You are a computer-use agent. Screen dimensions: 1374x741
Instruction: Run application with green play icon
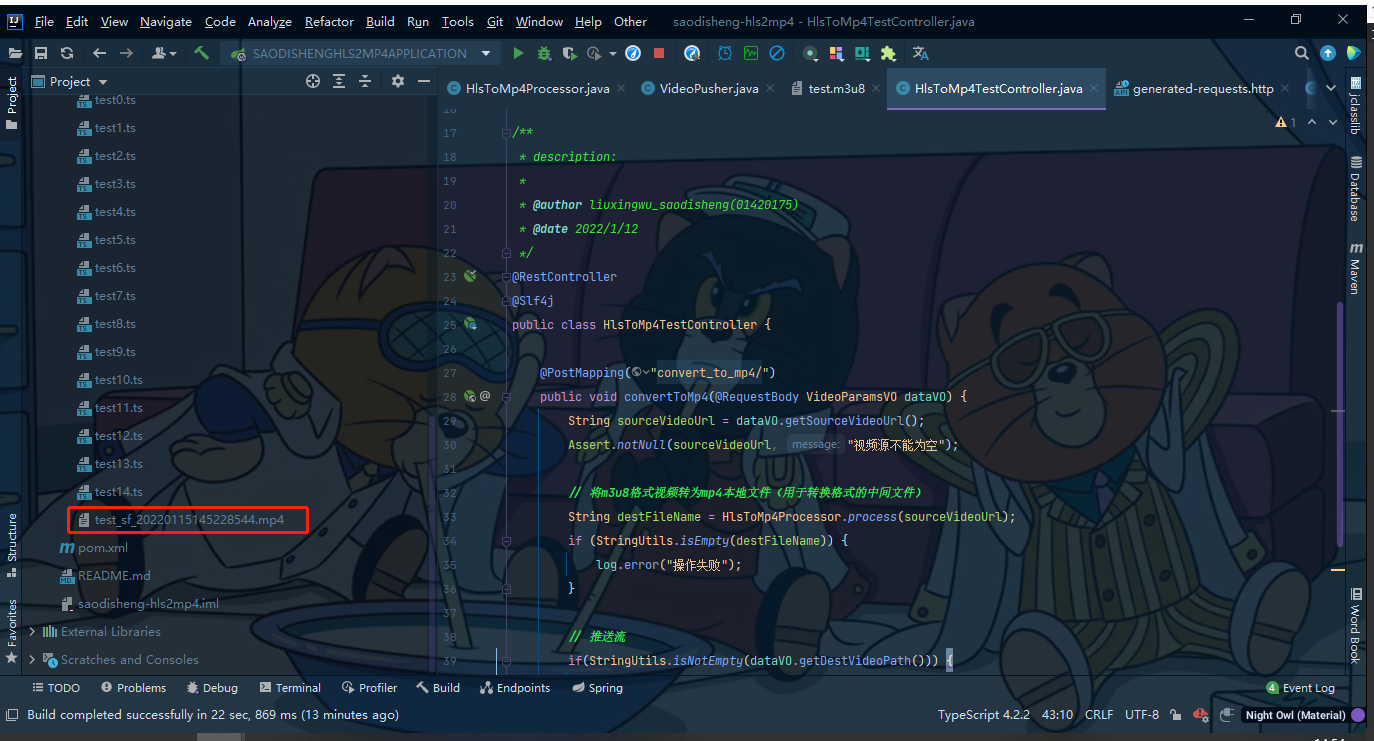518,53
